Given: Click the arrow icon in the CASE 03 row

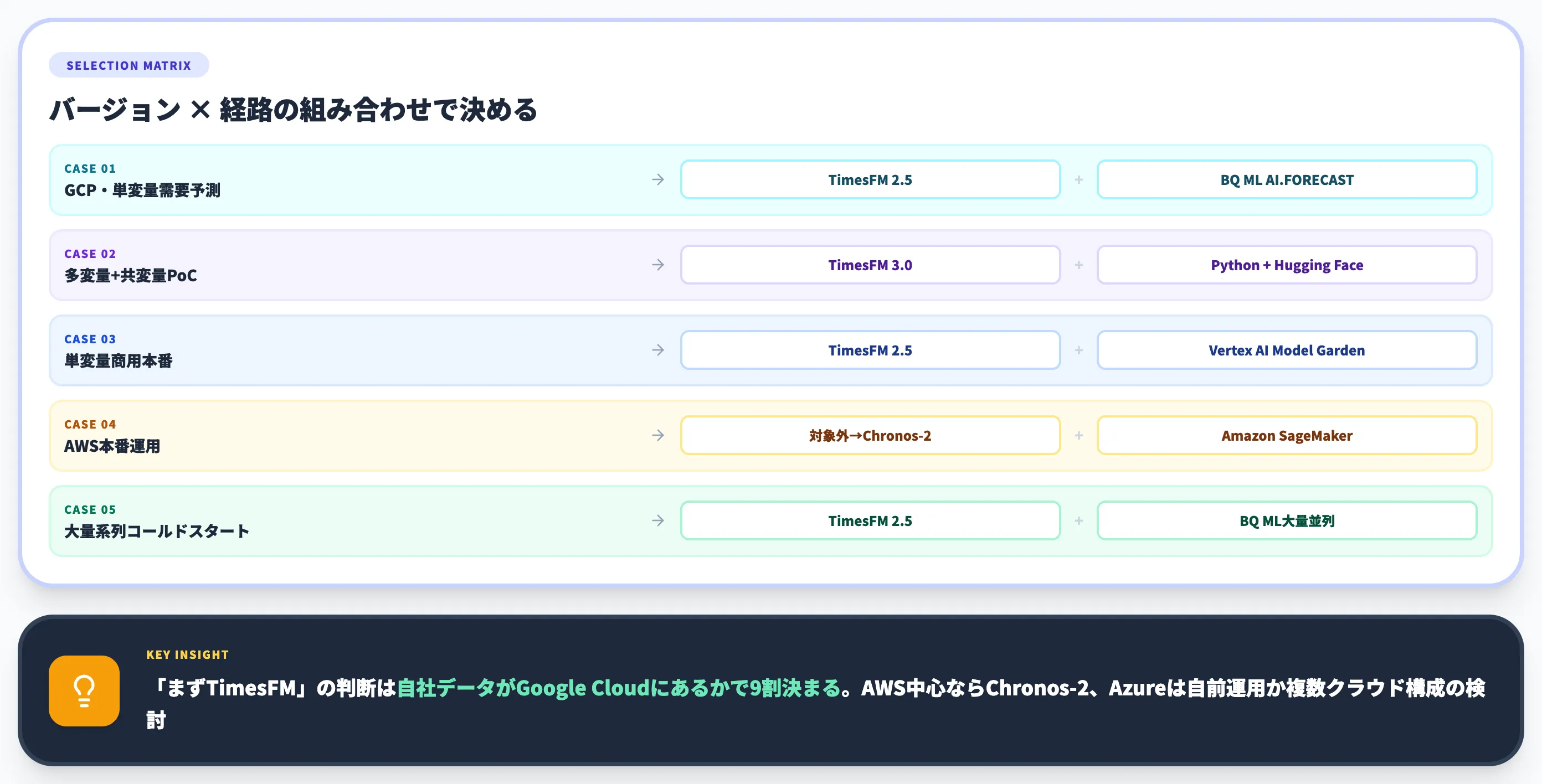Looking at the screenshot, I should click(x=658, y=350).
